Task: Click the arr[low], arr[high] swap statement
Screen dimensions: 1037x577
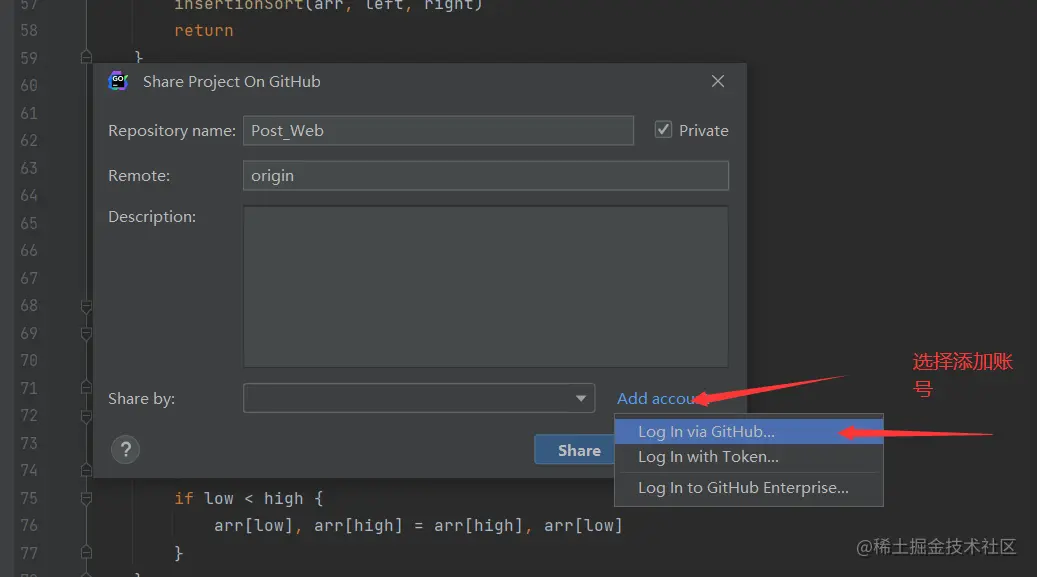Action: (418, 525)
